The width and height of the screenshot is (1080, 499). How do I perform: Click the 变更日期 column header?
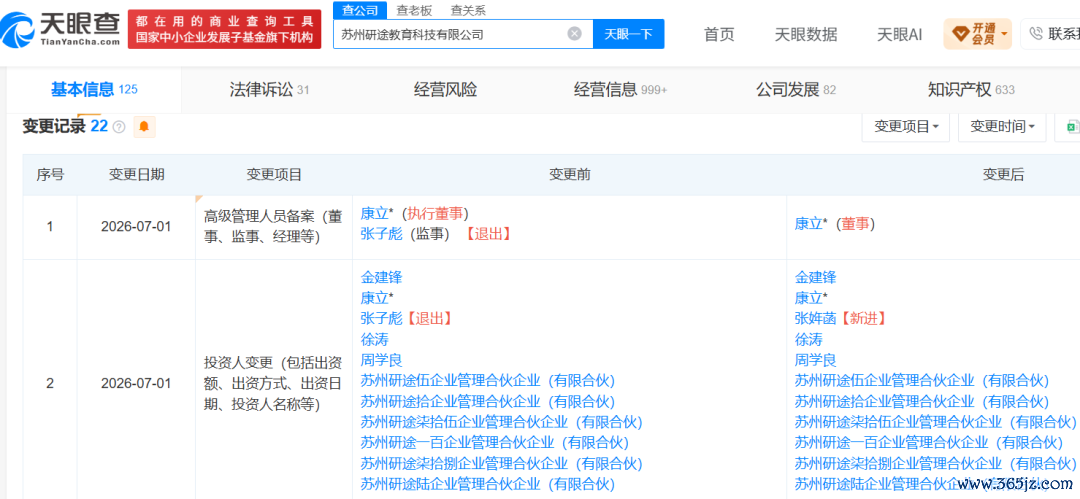pos(136,175)
